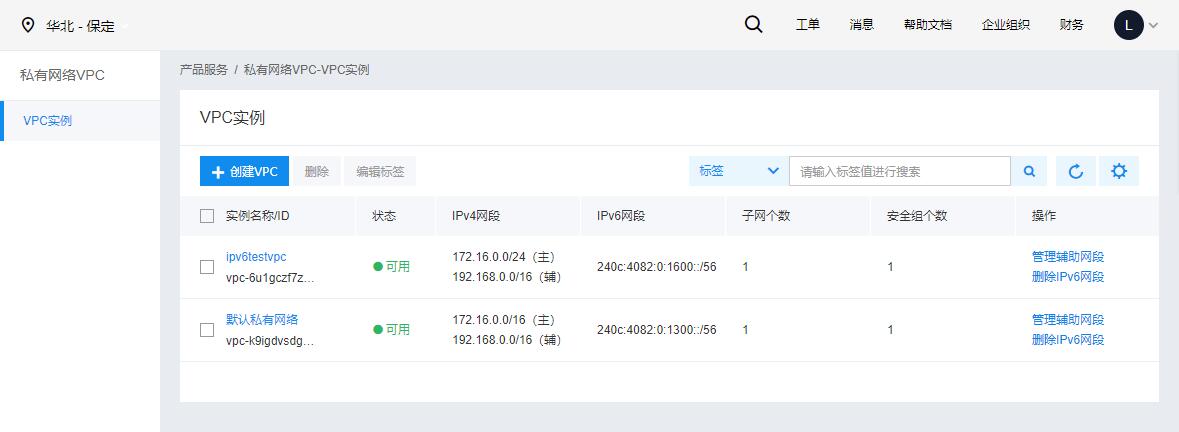1179x432 pixels.
Task: Expand the account menu chevron
Action: click(1153, 26)
